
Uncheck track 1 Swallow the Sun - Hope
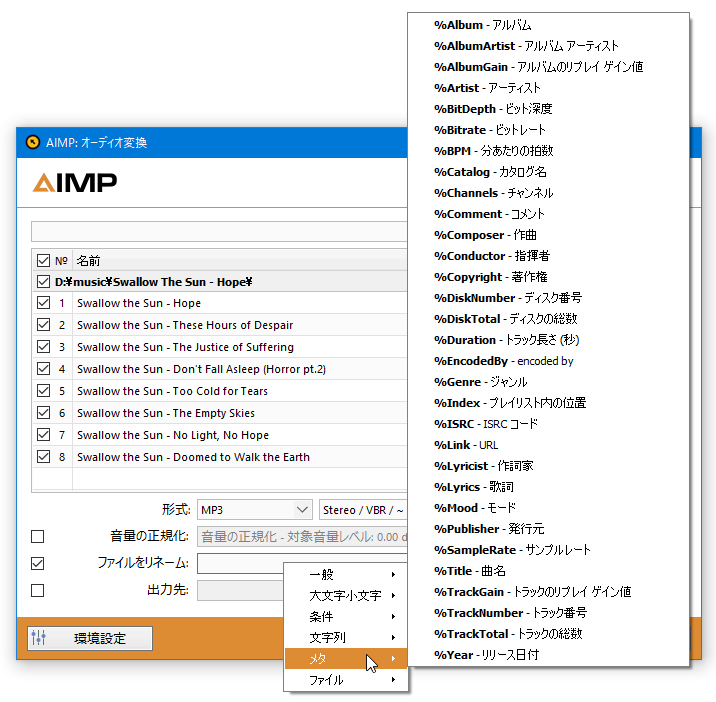(x=43, y=303)
